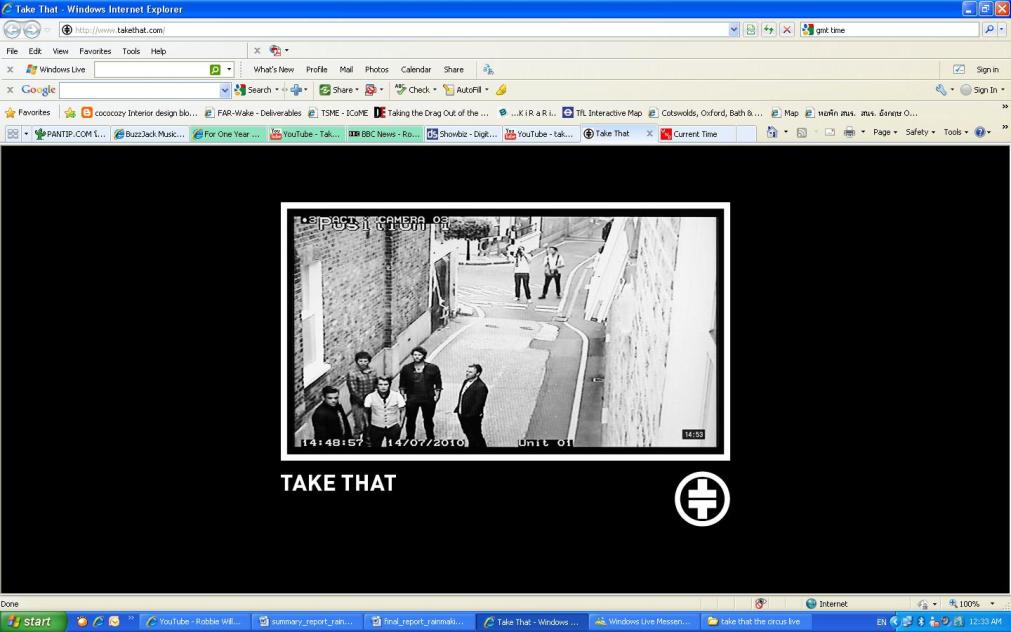Open the search provider dropdown arrow
Viewport: 1011px width, 632px height.
point(1001,30)
